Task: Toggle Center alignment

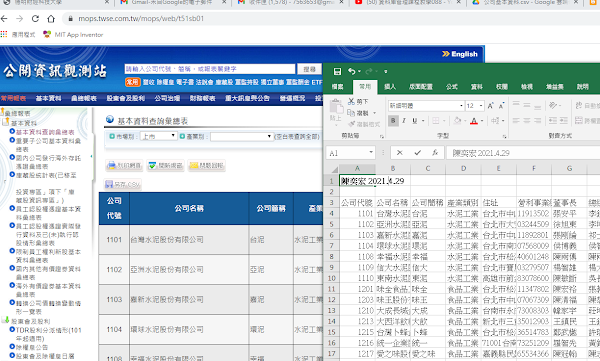Action: click(527, 121)
